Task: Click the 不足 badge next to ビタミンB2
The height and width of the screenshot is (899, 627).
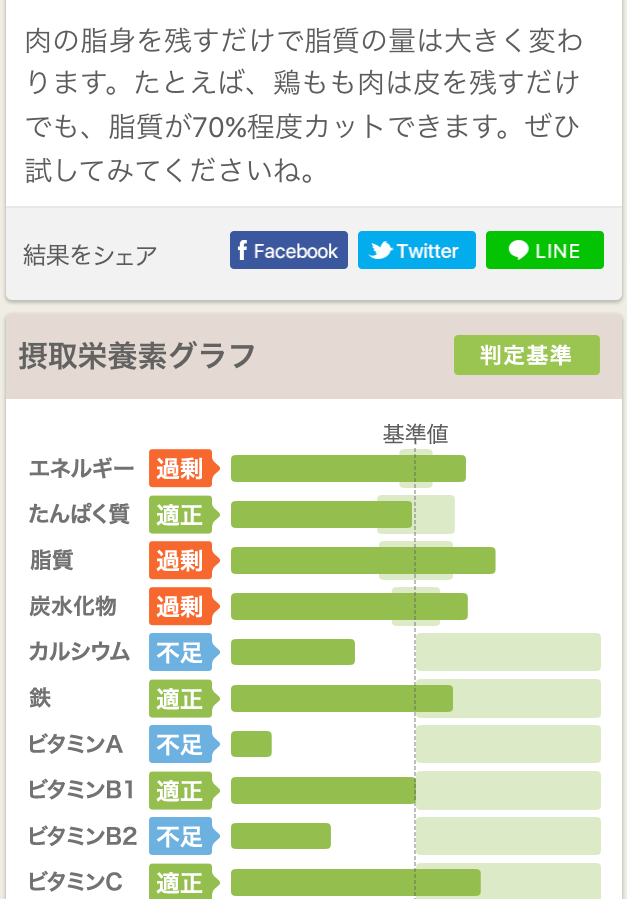Action: [180, 836]
